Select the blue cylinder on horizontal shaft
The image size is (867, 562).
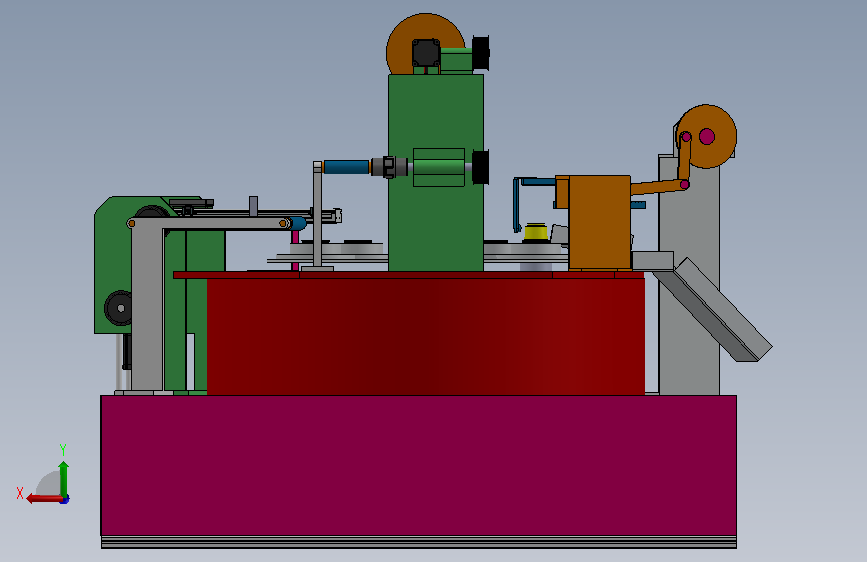click(346, 166)
